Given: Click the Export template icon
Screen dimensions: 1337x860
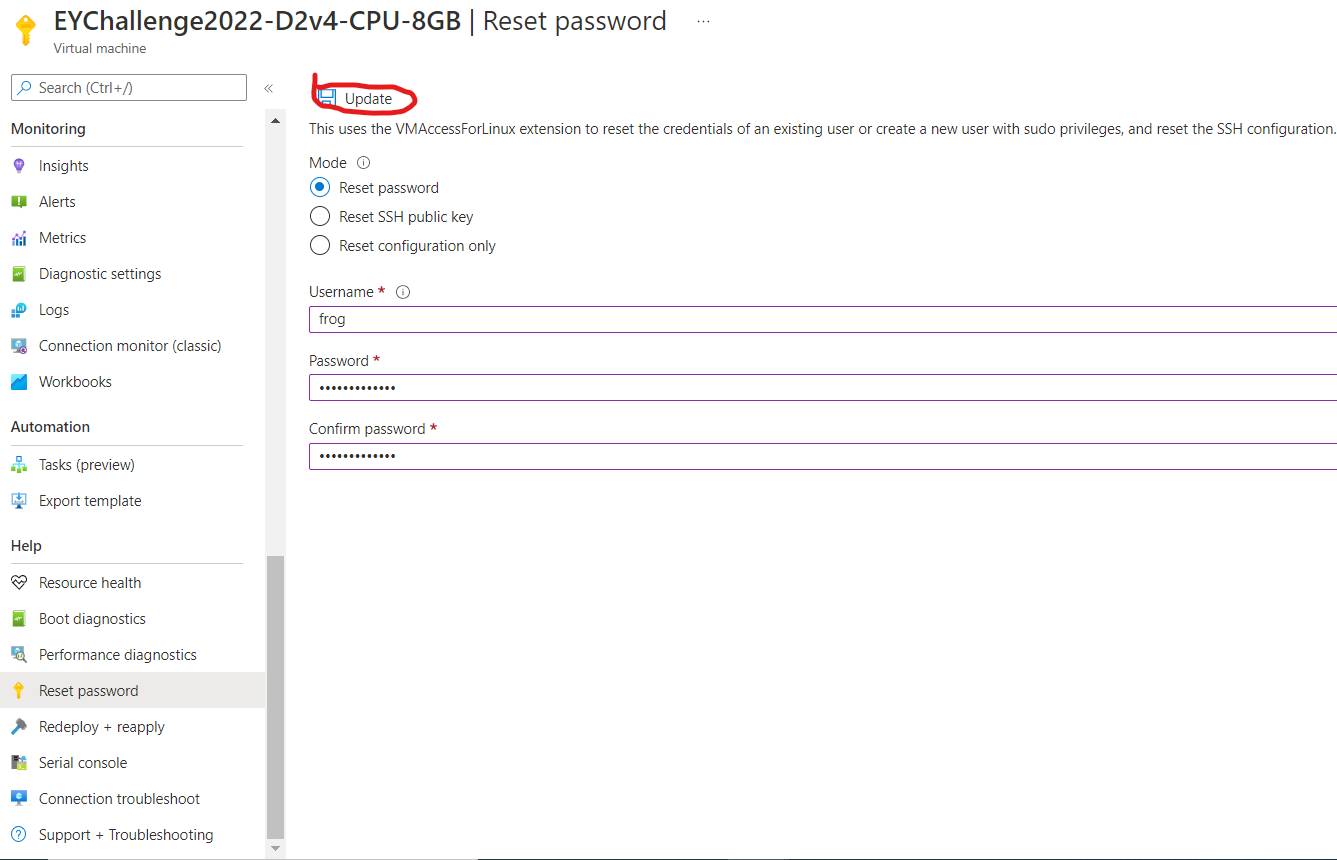Looking at the screenshot, I should [x=19, y=501].
